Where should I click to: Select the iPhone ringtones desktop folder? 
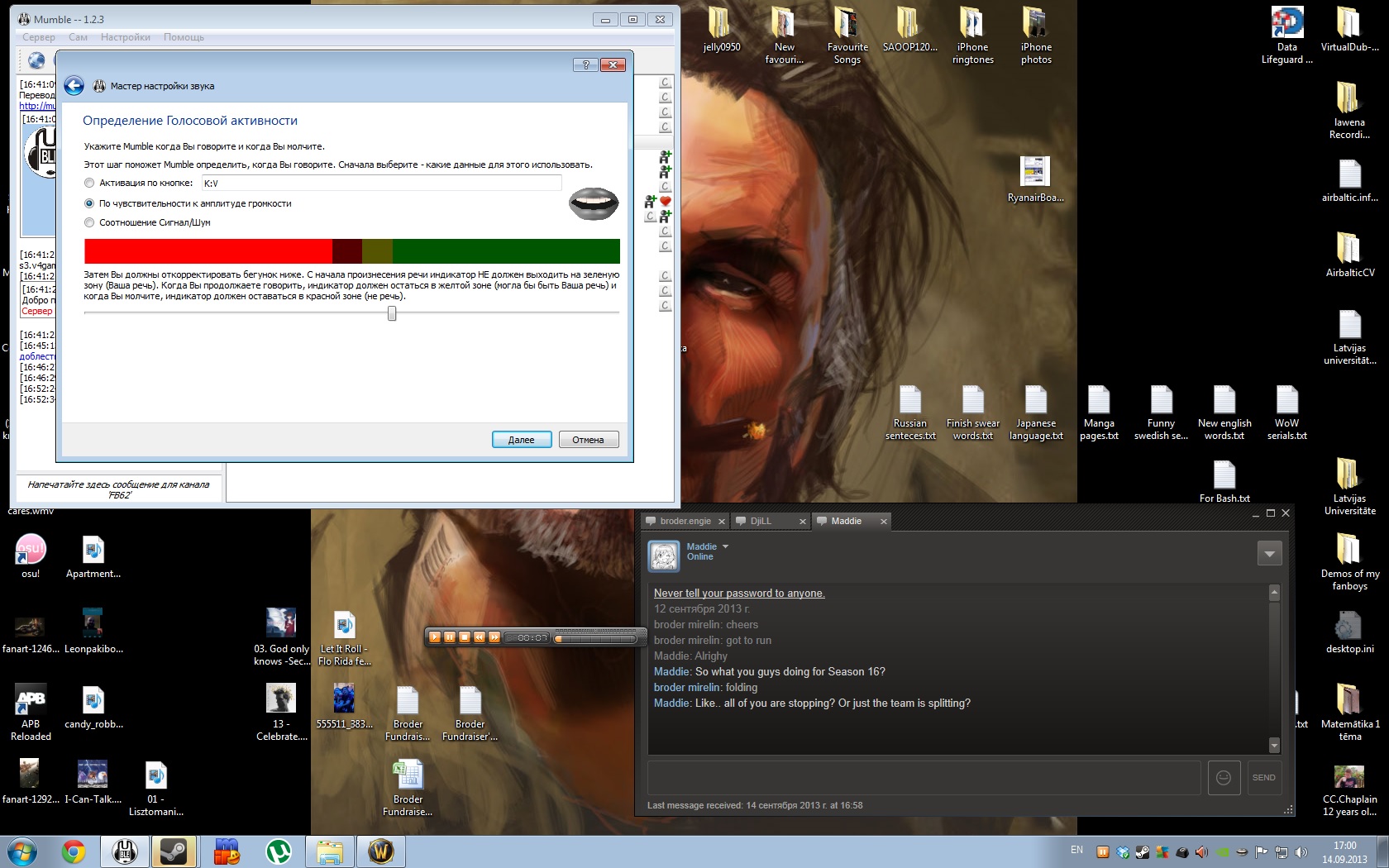pyautogui.click(x=973, y=36)
